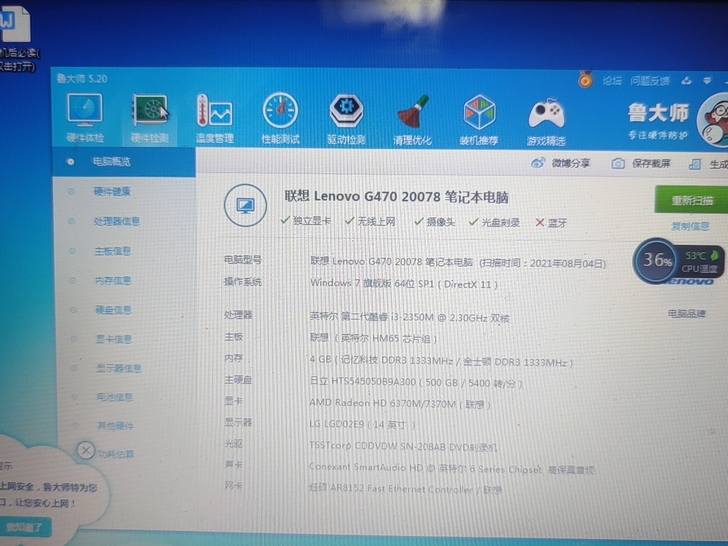Click the green 重新扫描 rescan button
728x546 pixels.
[691, 200]
